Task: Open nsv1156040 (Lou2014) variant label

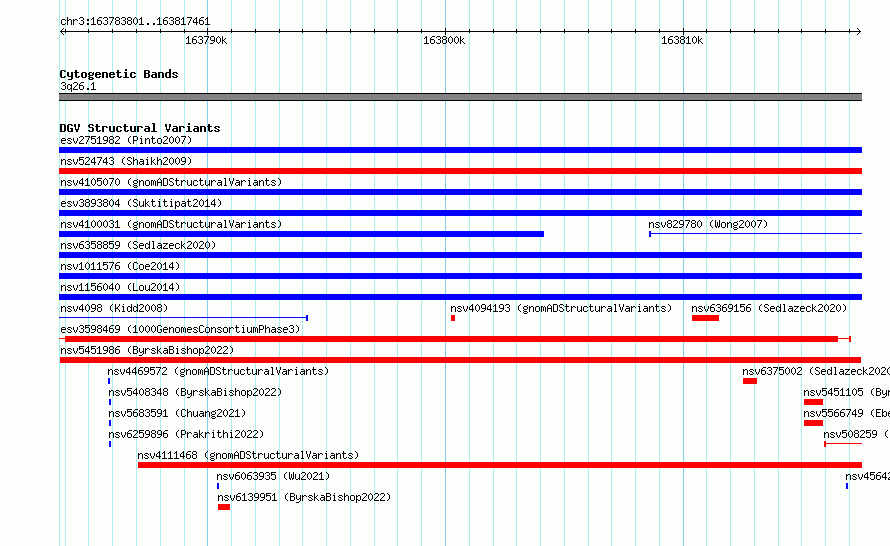Action: pos(120,287)
